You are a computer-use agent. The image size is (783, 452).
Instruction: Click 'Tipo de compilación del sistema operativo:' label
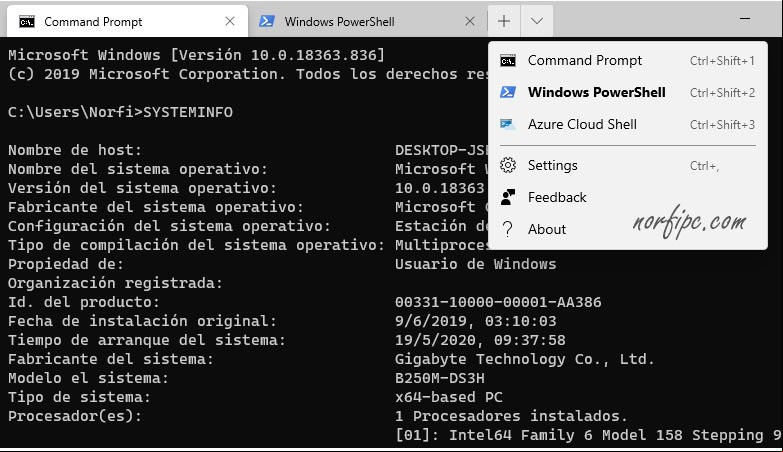coord(196,245)
